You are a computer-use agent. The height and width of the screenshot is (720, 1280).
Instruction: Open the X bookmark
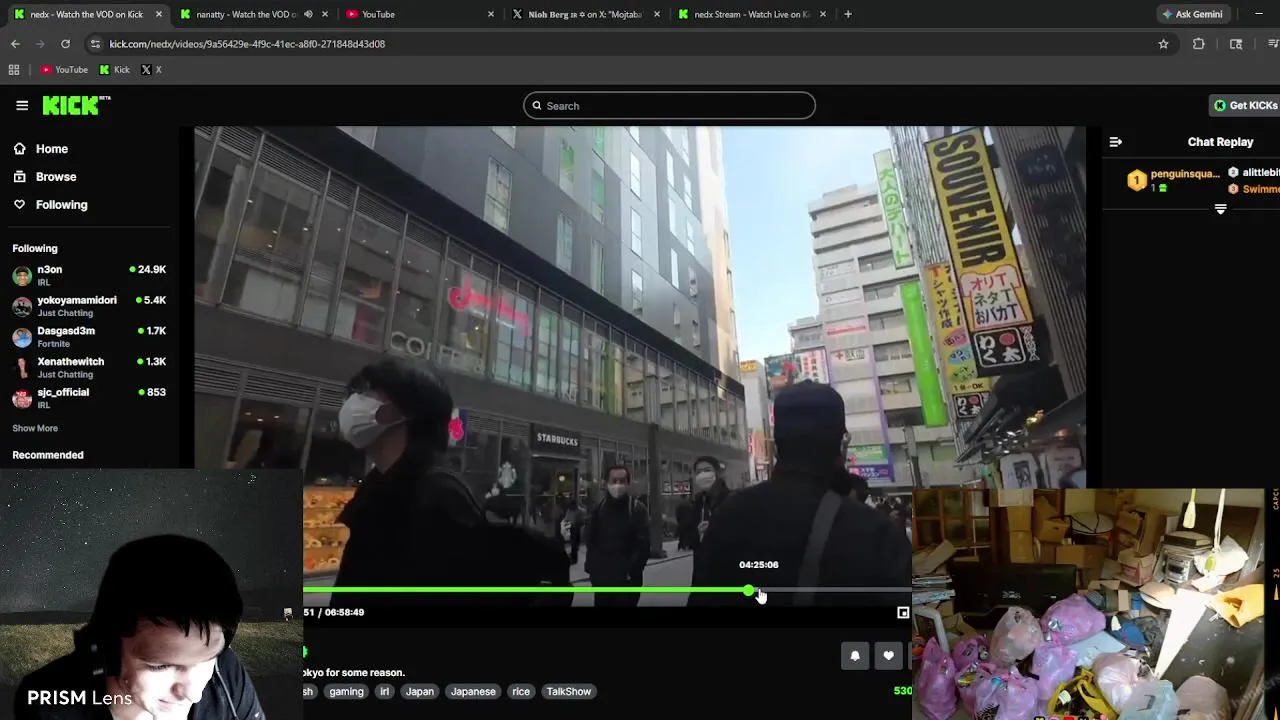151,70
